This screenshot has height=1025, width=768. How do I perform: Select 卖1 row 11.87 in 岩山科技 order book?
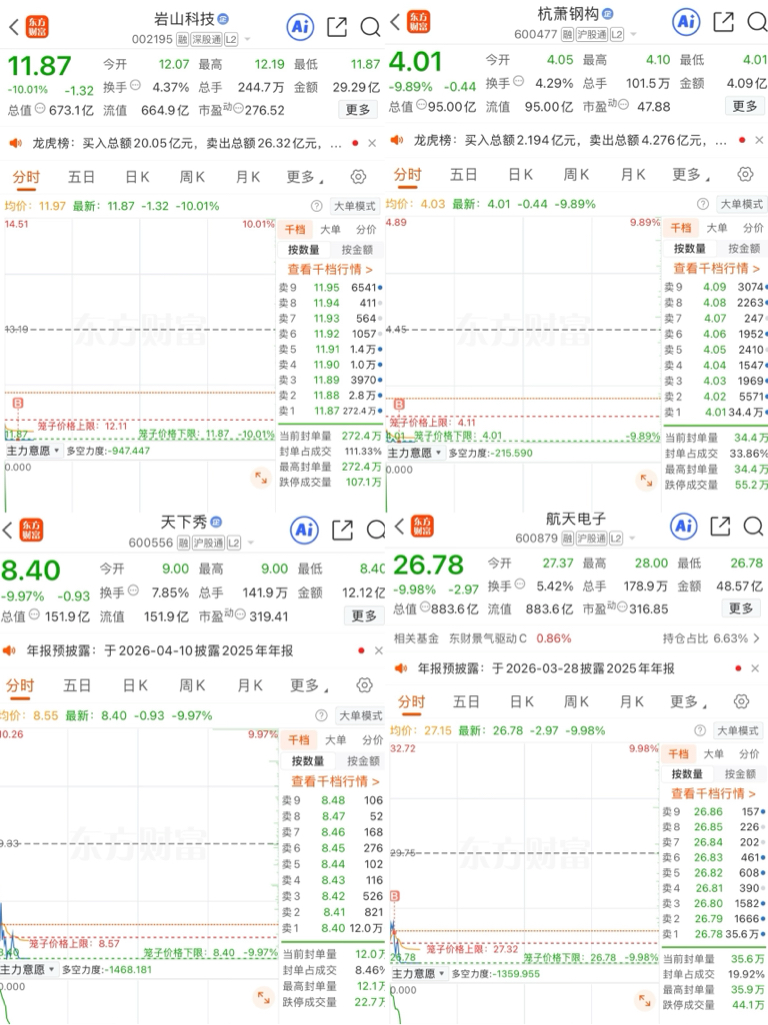pos(330,411)
